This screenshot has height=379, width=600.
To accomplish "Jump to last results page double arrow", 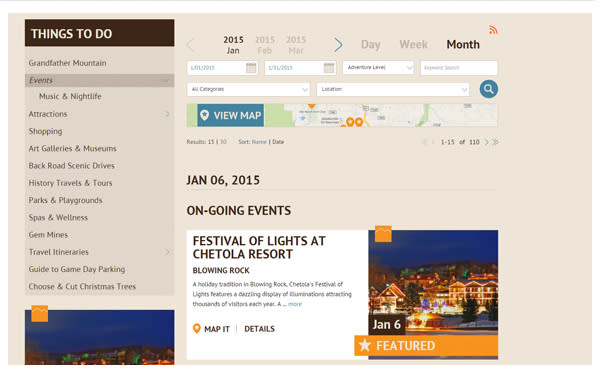I will [496, 142].
